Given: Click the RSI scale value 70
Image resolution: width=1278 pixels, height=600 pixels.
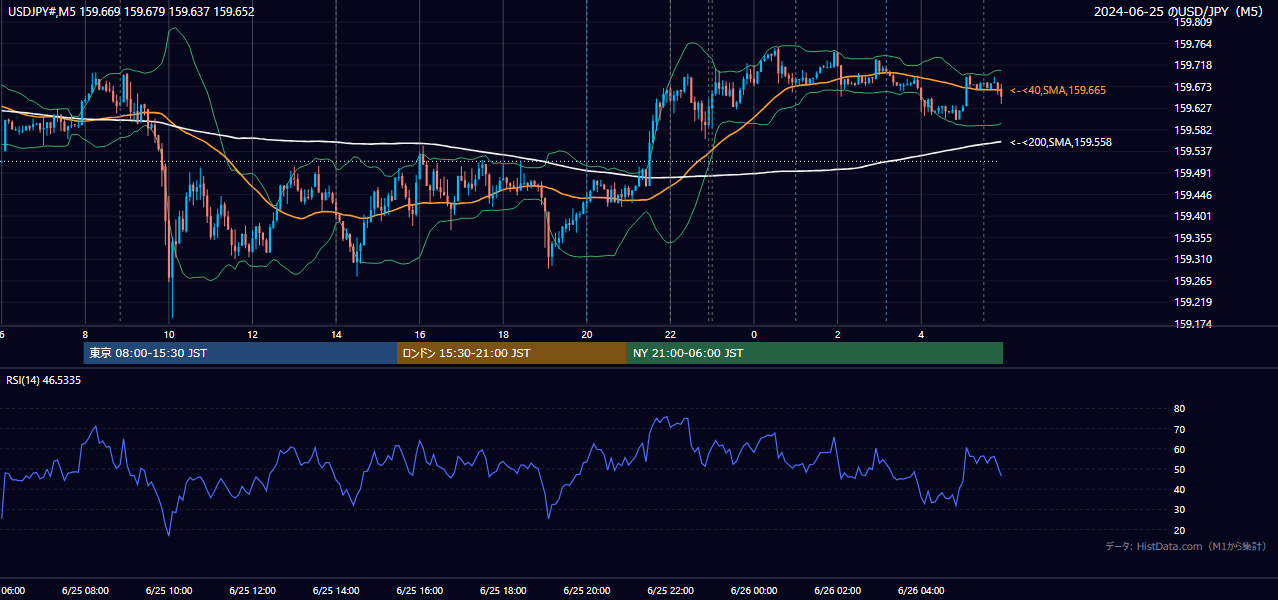Looking at the screenshot, I should click(1179, 429).
